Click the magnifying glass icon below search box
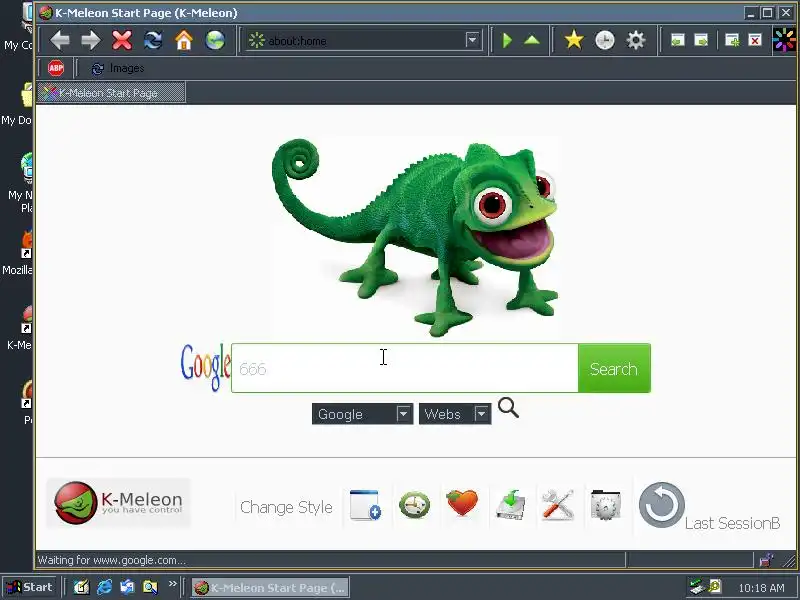This screenshot has height=600, width=800. [508, 408]
